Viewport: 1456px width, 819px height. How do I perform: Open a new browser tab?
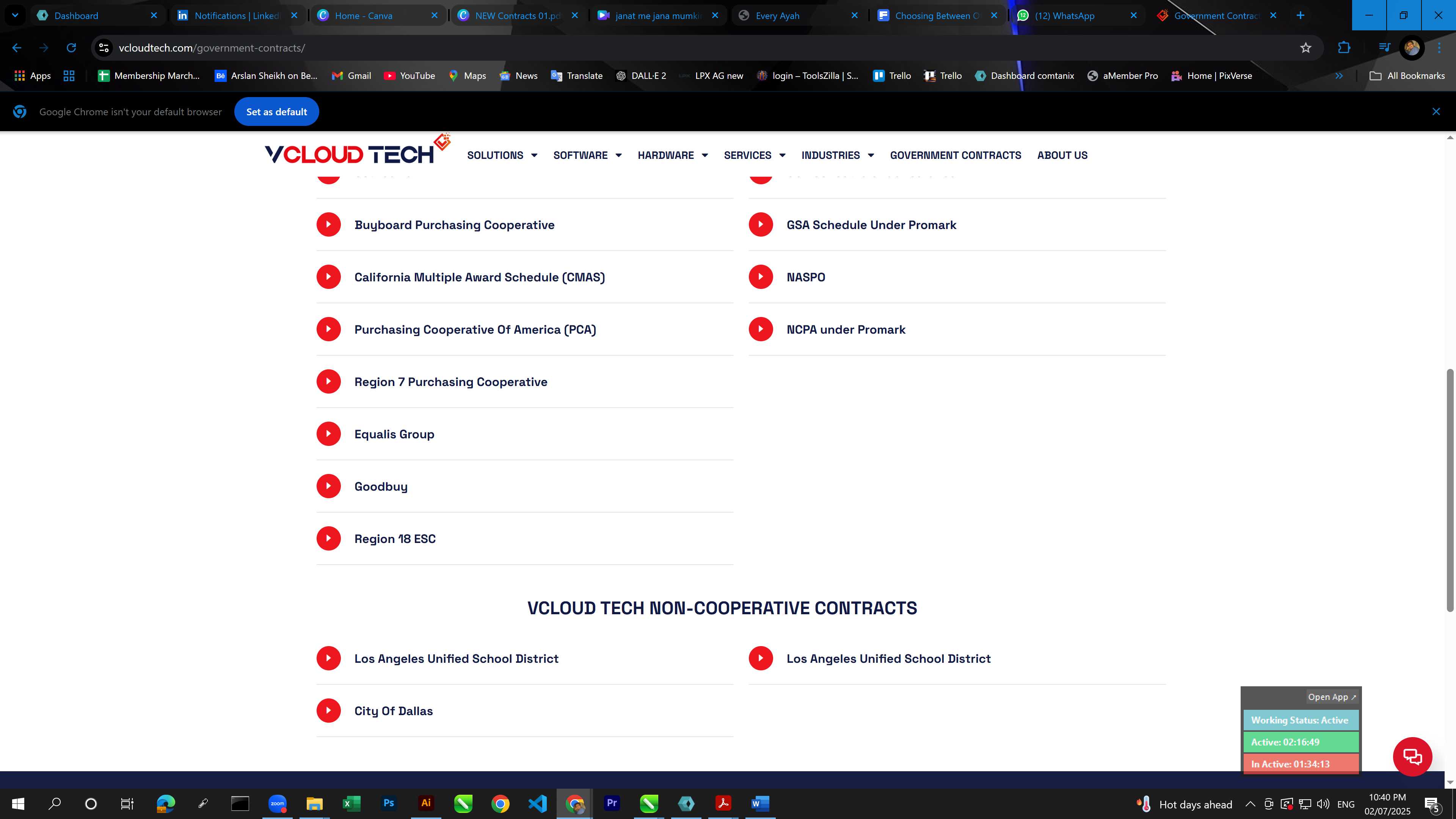[x=1300, y=15]
